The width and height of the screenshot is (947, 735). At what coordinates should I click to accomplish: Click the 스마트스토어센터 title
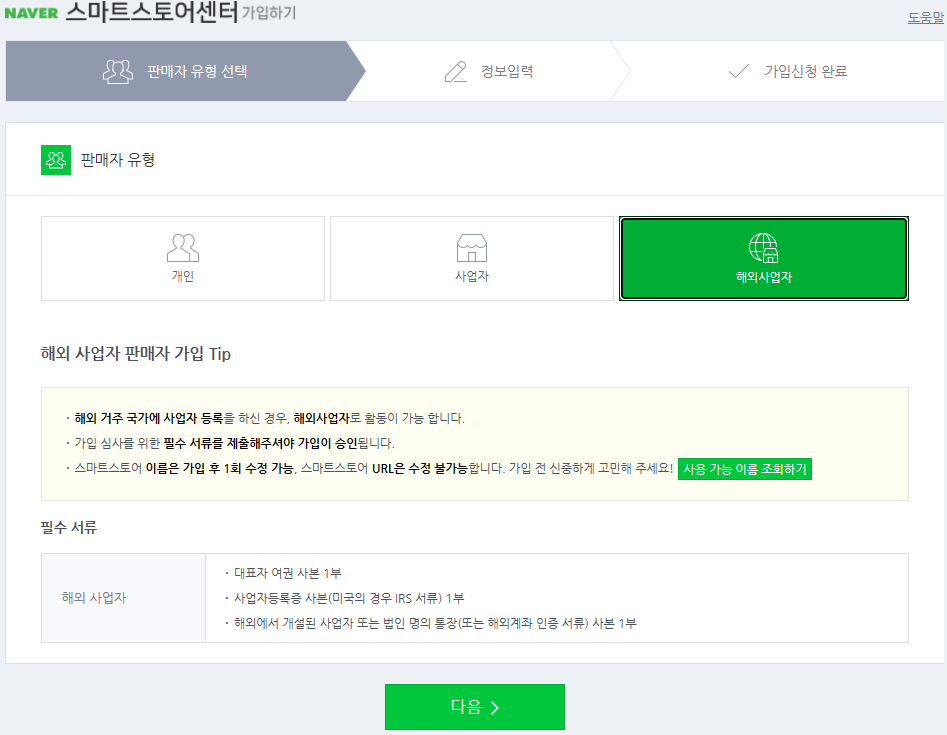coord(152,11)
